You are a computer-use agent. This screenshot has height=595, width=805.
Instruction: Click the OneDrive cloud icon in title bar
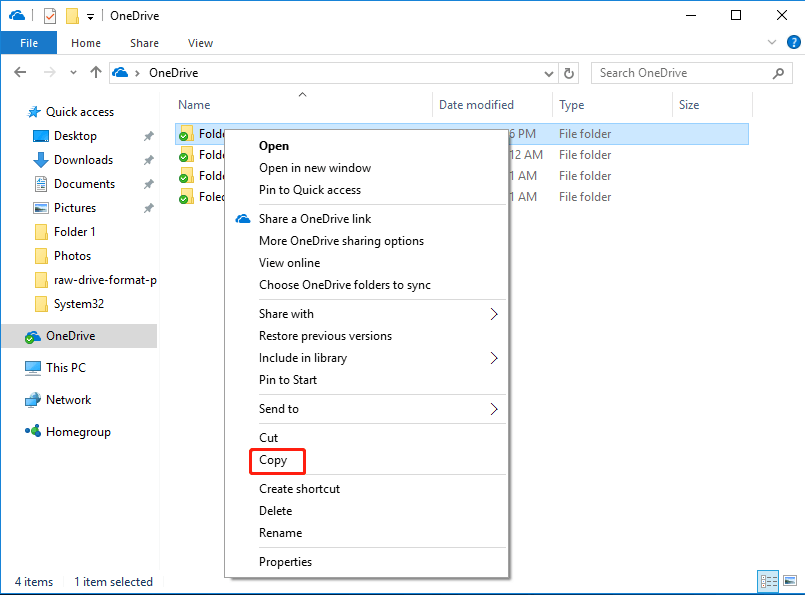(x=17, y=16)
